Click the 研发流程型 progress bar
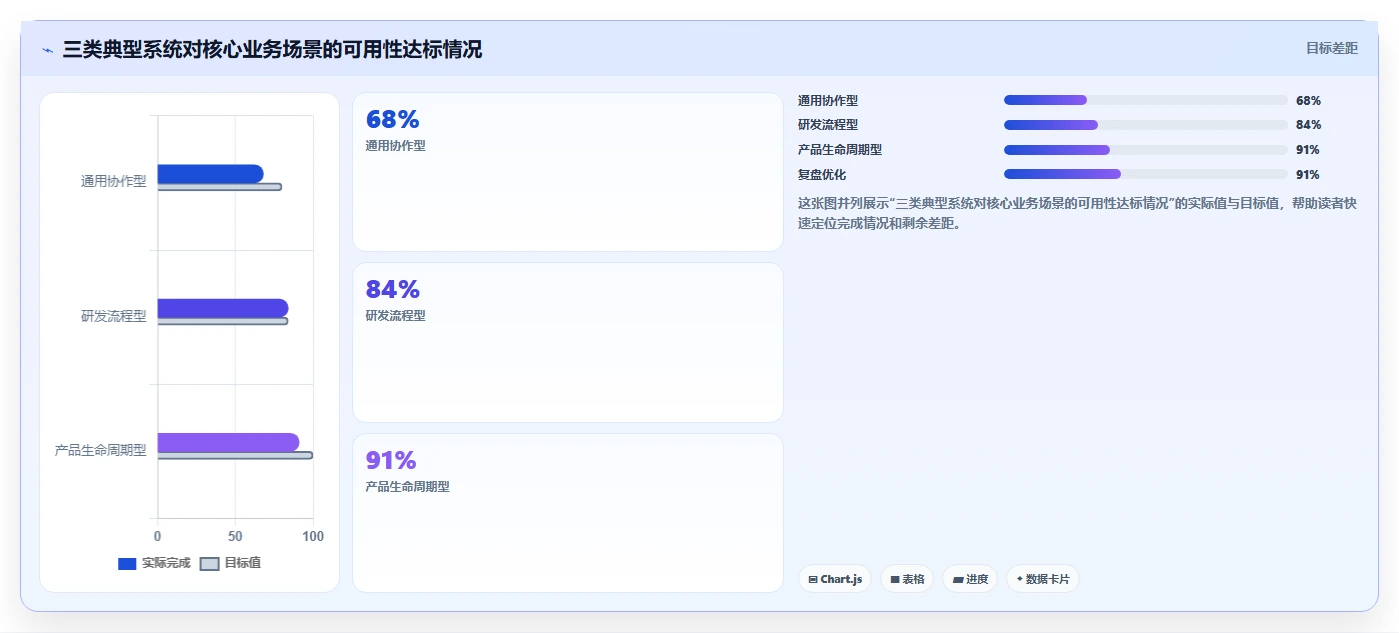The width and height of the screenshot is (1399, 633). (x=1146, y=125)
